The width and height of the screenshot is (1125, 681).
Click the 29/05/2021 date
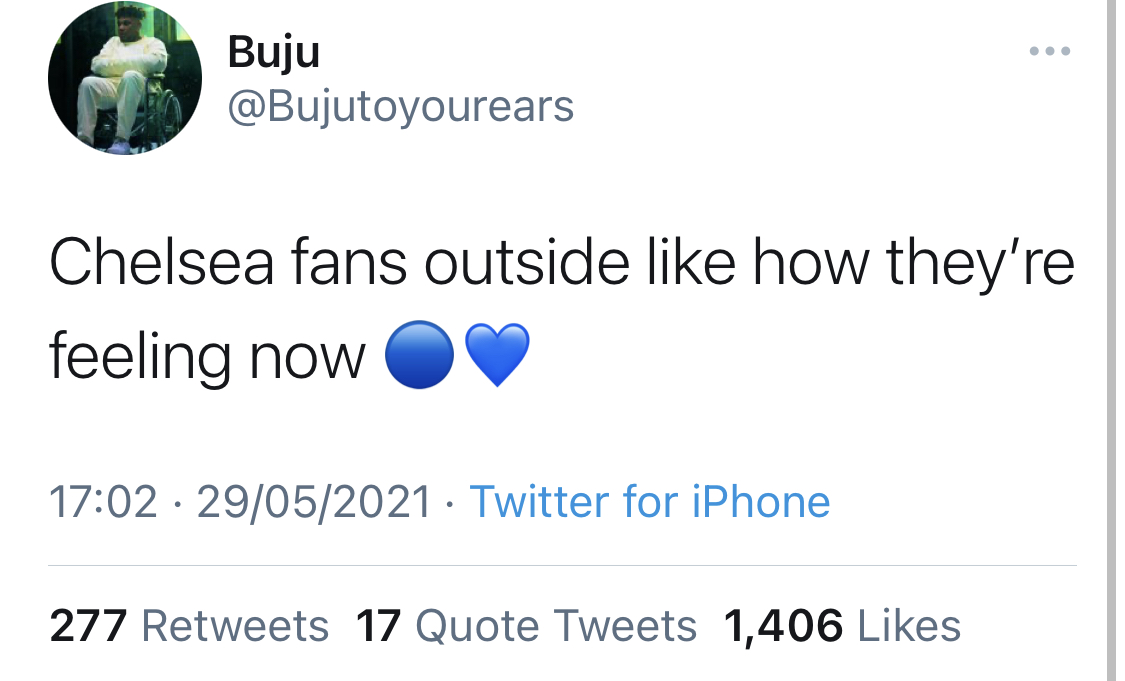[x=313, y=500]
